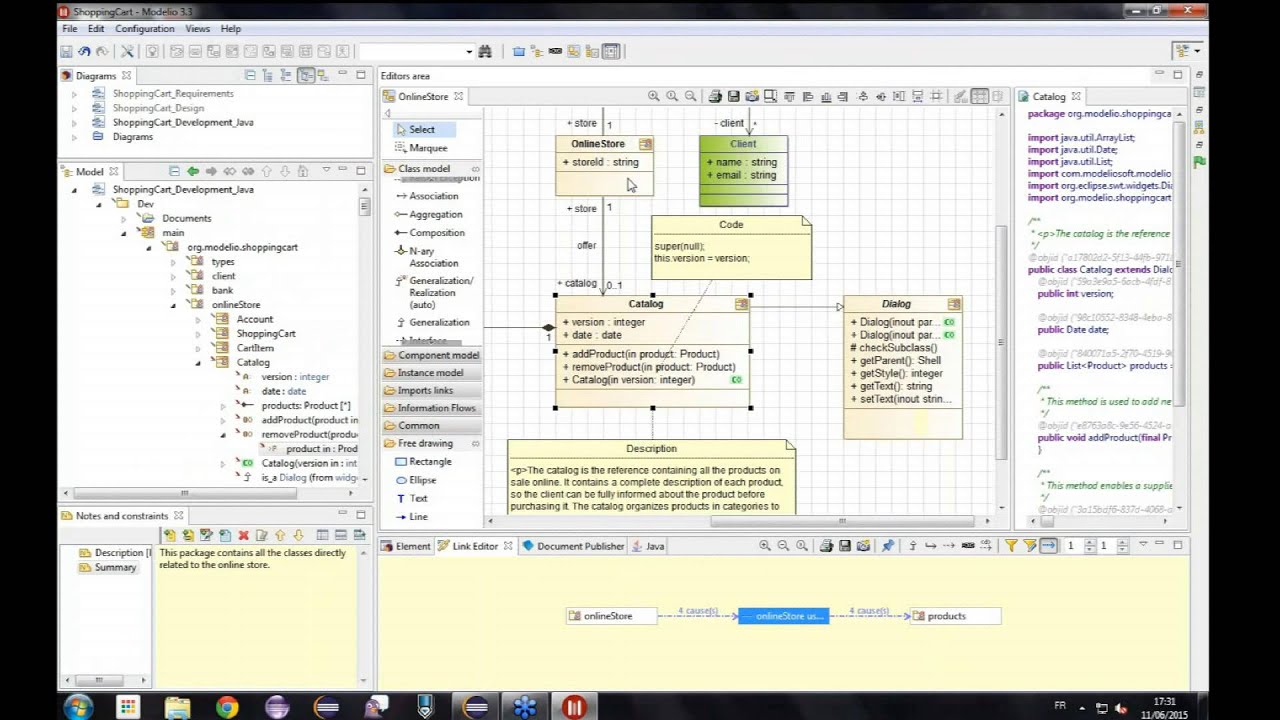Click the Undo arrow in main toolbar
1280x720 pixels.
coord(84,51)
